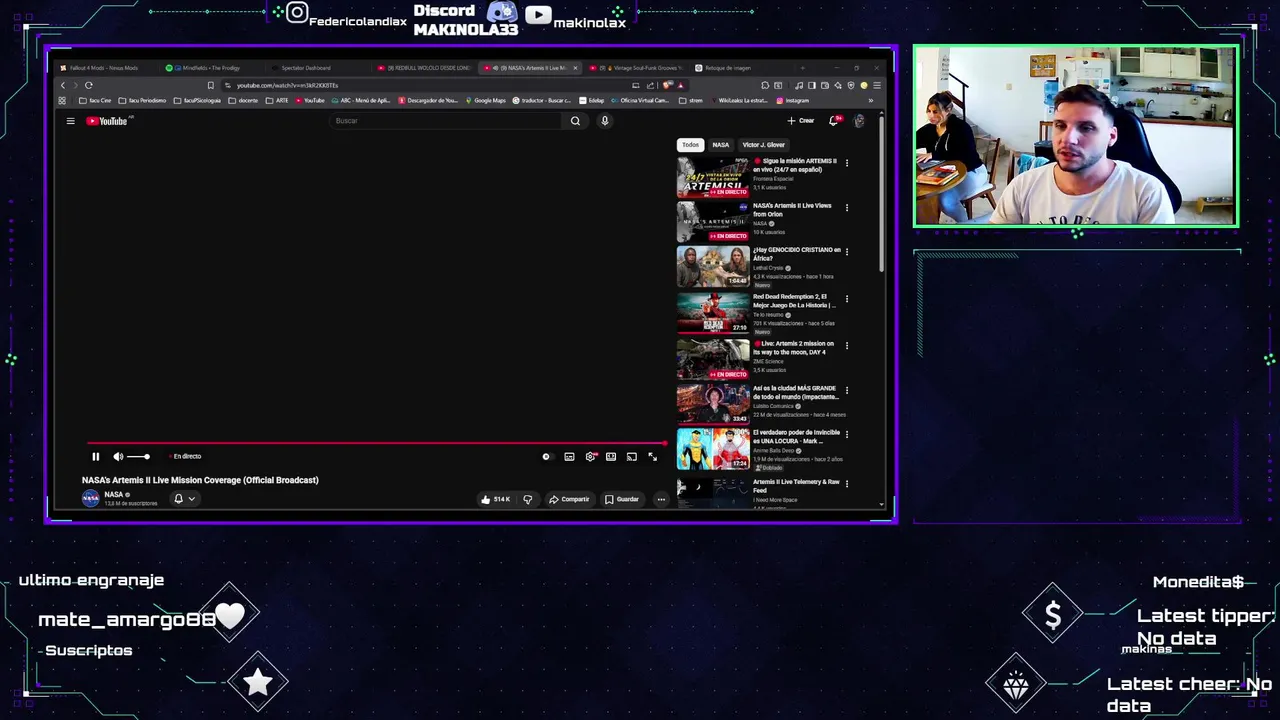The width and height of the screenshot is (1280, 720).
Task: Switch to Spectator Dashboard browser tab
Action: click(316, 68)
